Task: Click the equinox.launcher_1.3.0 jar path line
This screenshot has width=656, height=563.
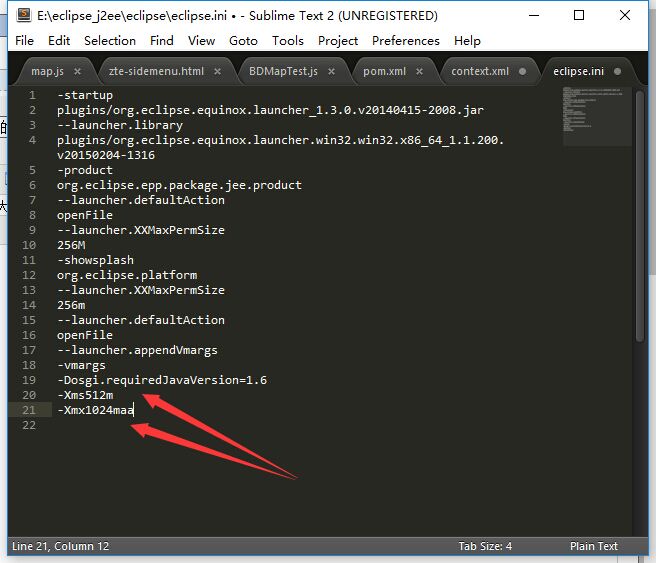Action: 270,110
